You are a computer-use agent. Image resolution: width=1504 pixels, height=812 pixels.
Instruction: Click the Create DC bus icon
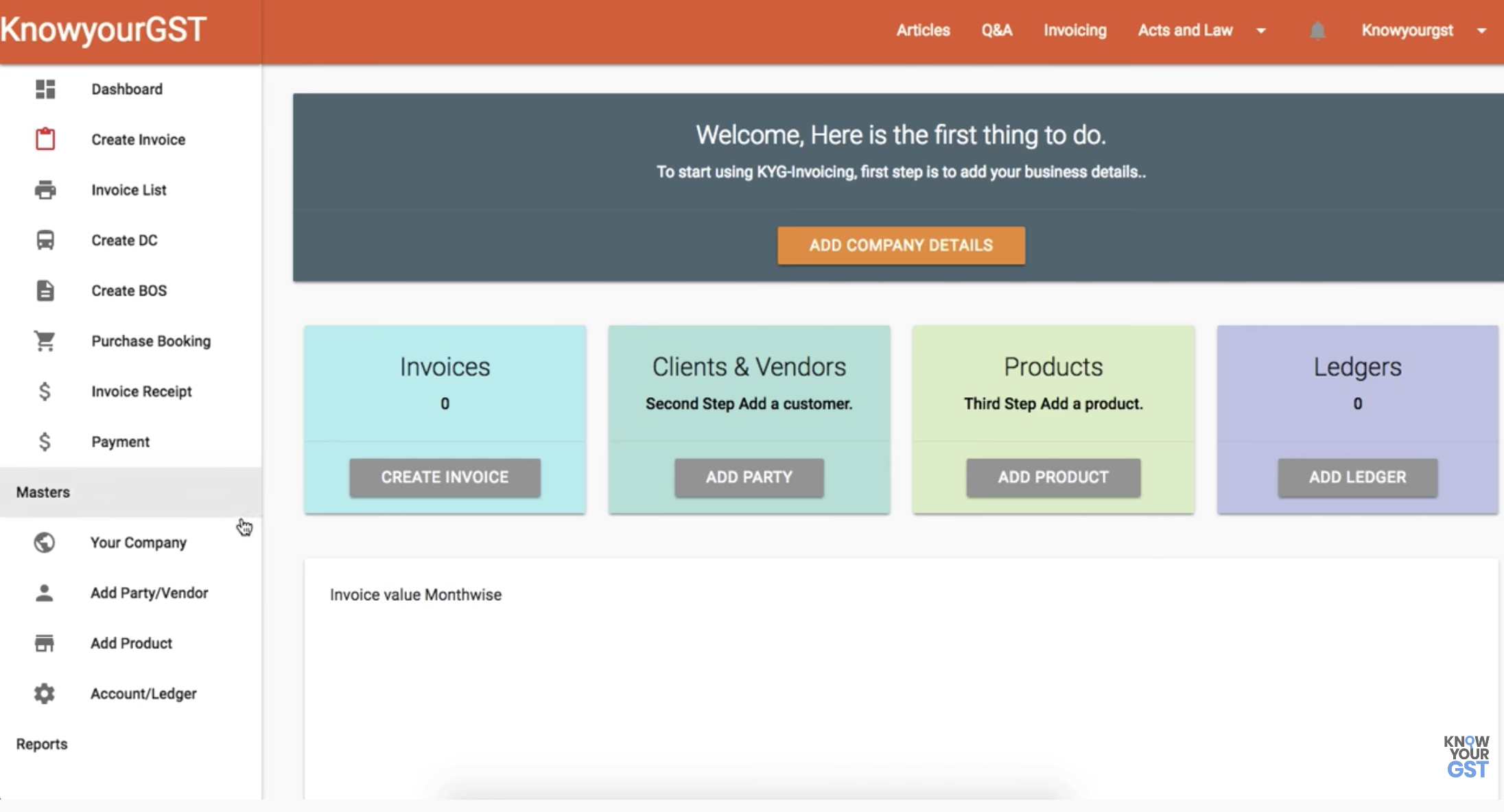pos(45,240)
